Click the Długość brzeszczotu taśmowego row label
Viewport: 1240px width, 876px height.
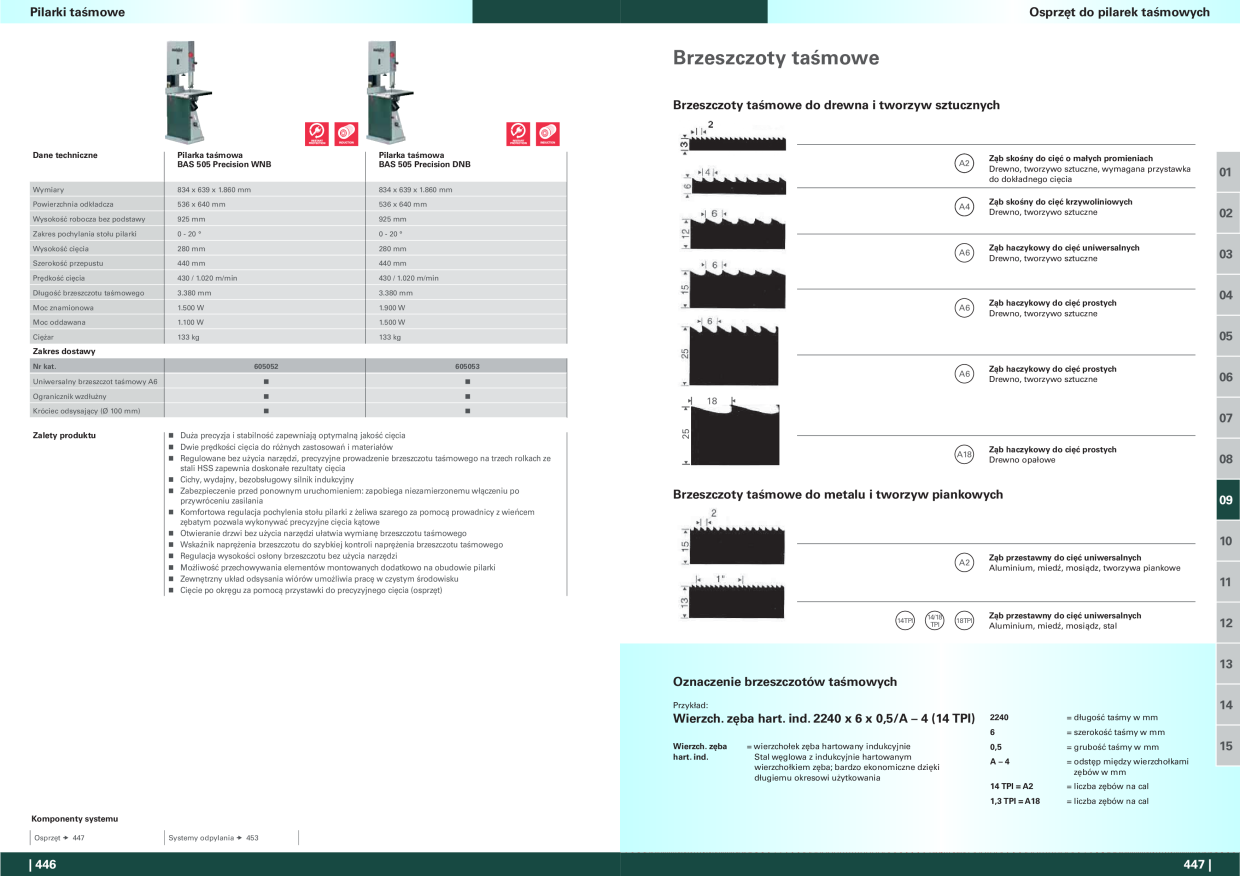(89, 293)
